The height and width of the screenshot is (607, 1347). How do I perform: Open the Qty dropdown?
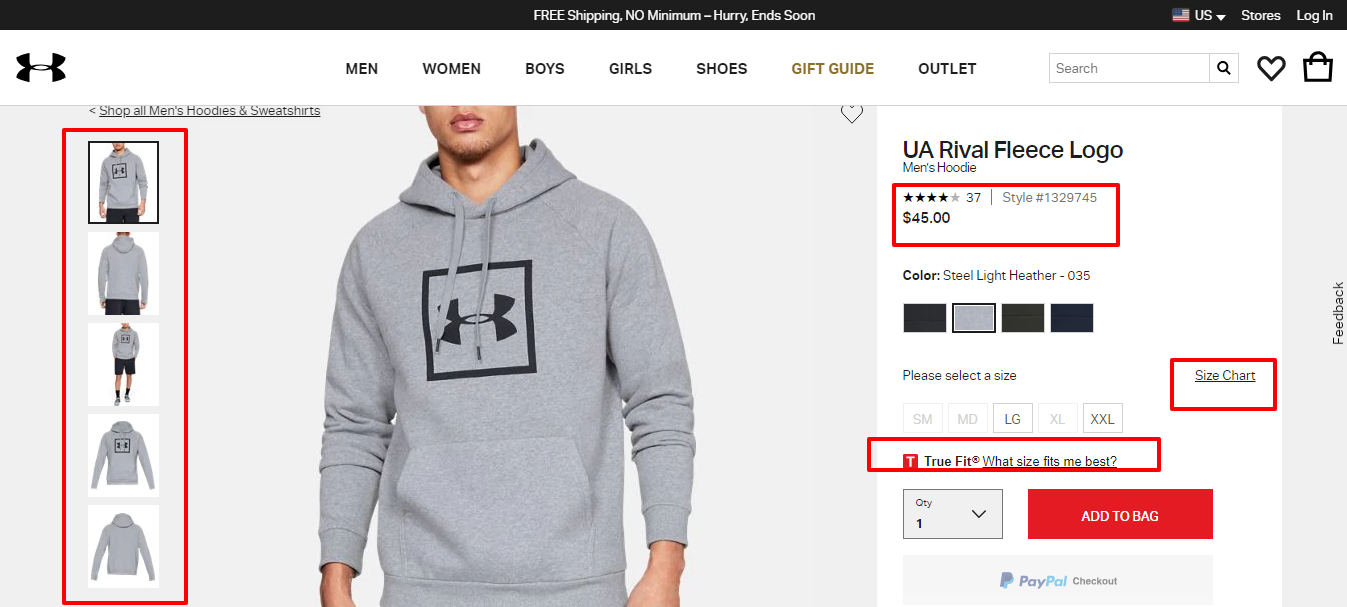[952, 514]
